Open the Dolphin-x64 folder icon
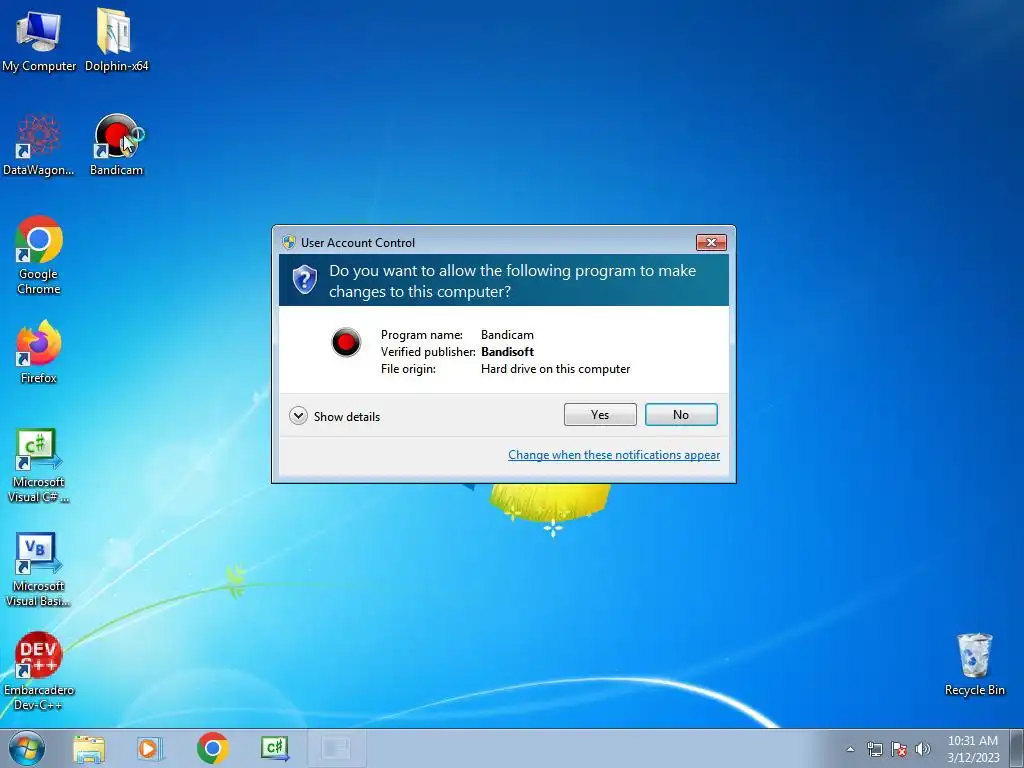This screenshot has width=1024, height=768. tap(116, 40)
